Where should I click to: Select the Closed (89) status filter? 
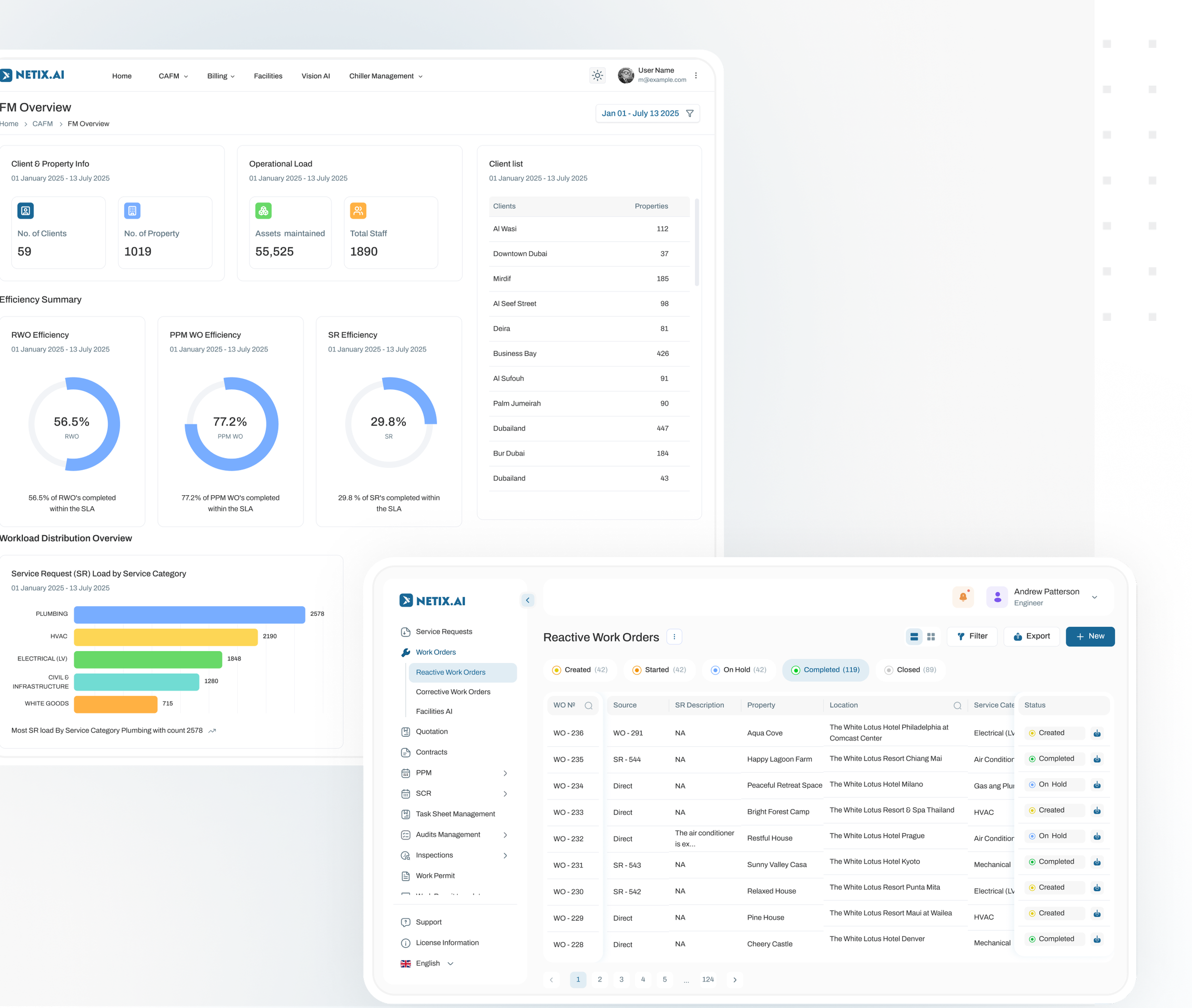tap(910, 670)
